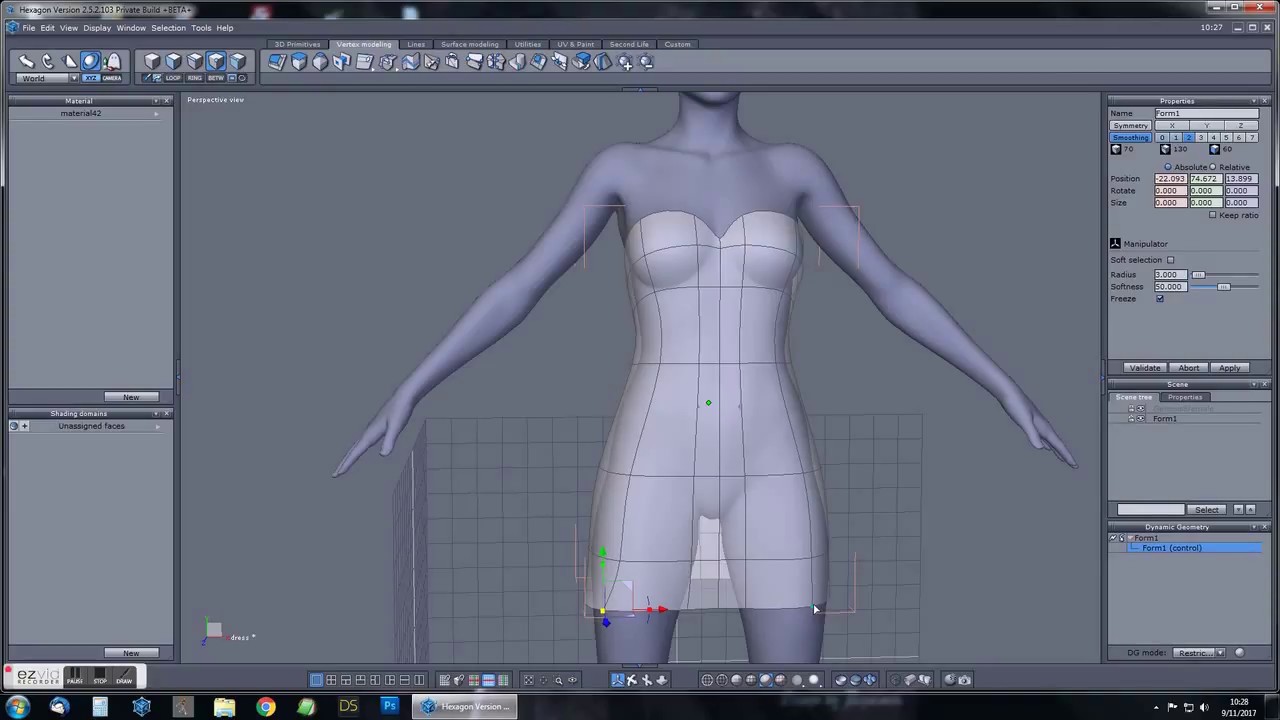Open the UV & Paint tab
This screenshot has width=1280, height=720.
point(575,44)
